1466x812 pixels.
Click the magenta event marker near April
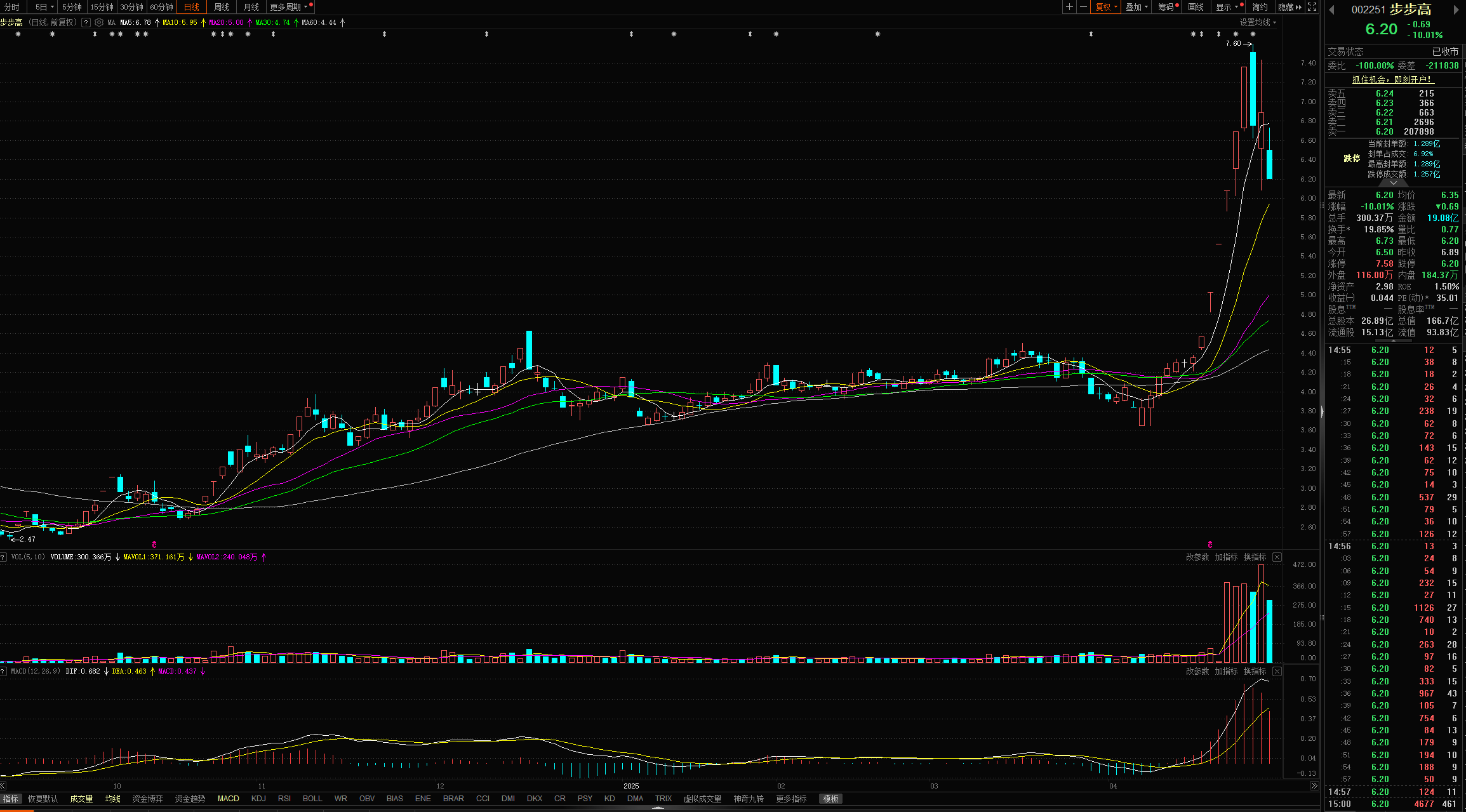(1210, 544)
